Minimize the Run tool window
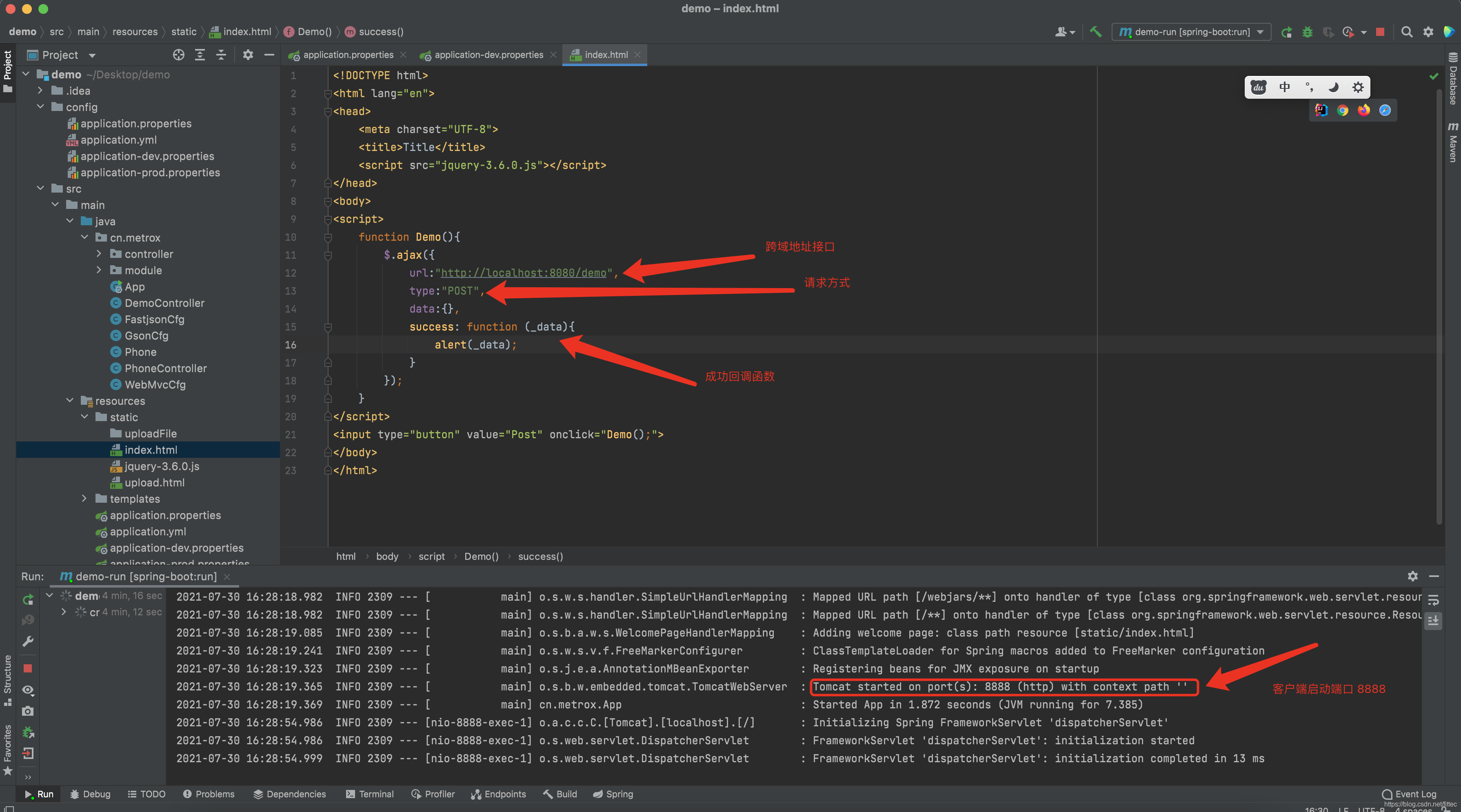Screen dimensions: 1461x812 pos(1434,576)
